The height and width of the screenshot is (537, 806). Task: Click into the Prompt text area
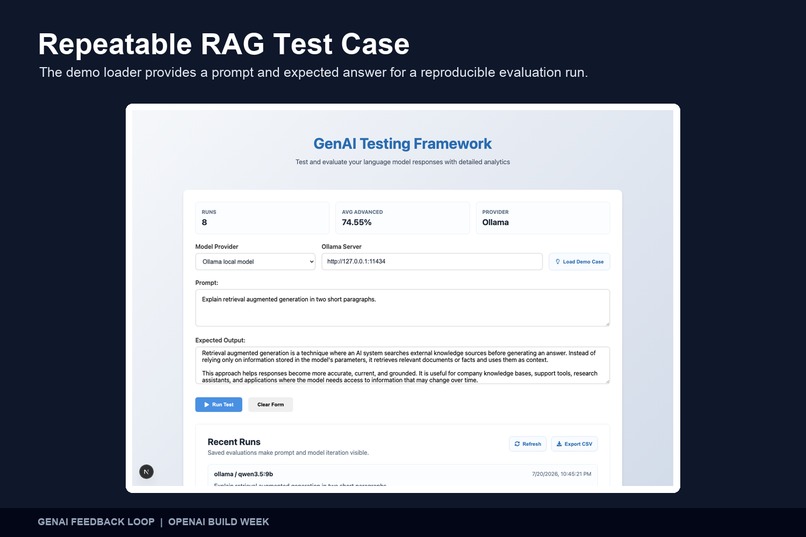point(402,308)
